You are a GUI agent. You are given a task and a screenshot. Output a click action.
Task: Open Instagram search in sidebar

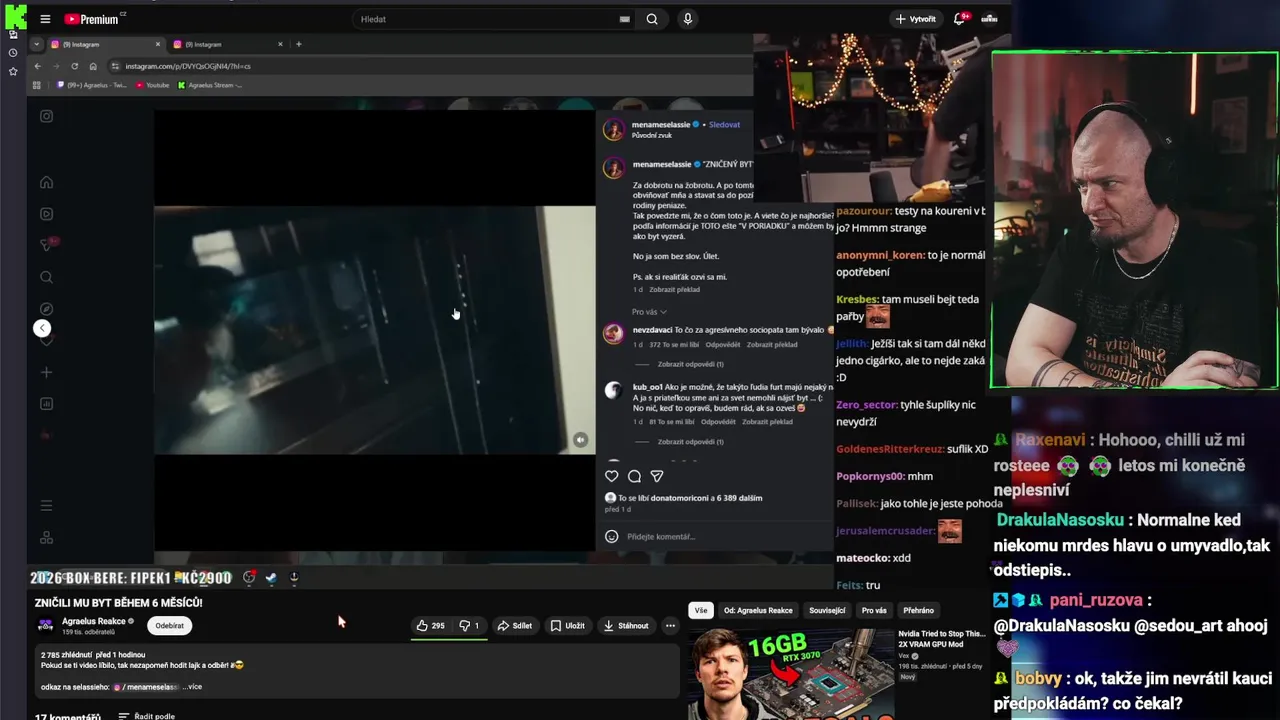pos(46,277)
